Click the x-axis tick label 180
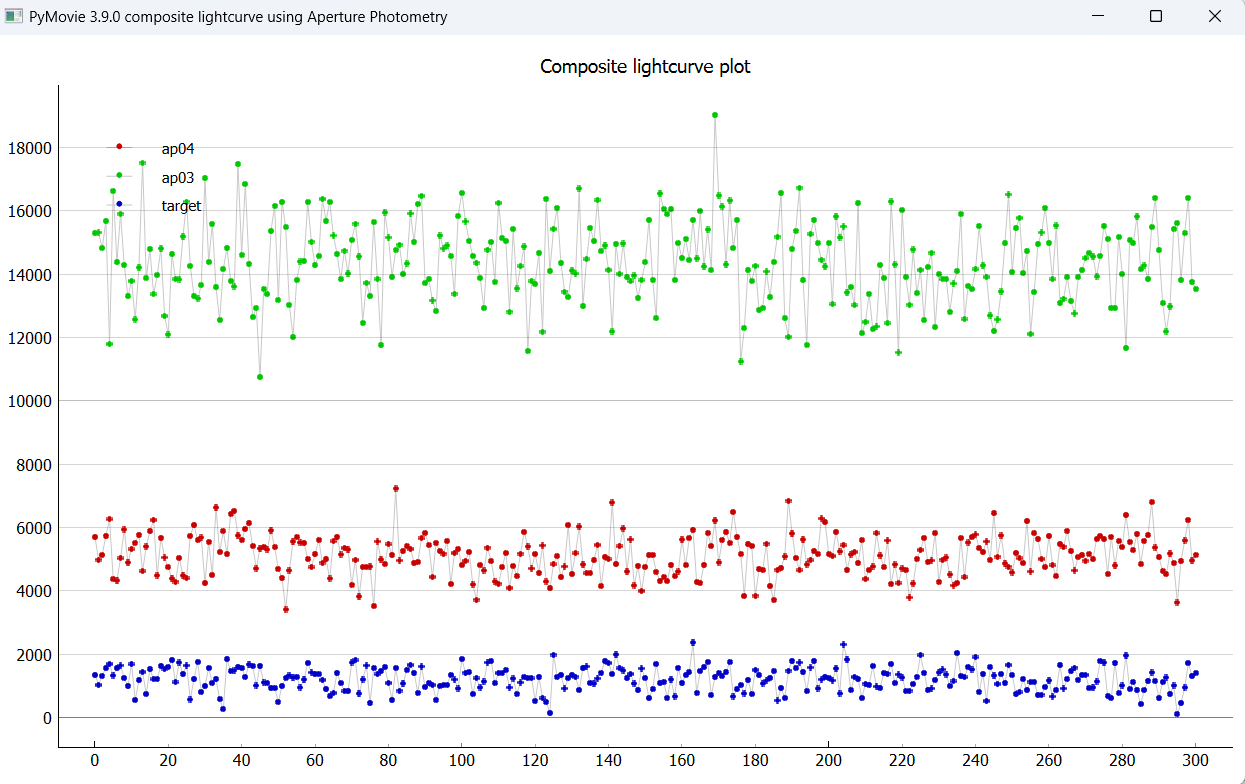 [755, 759]
